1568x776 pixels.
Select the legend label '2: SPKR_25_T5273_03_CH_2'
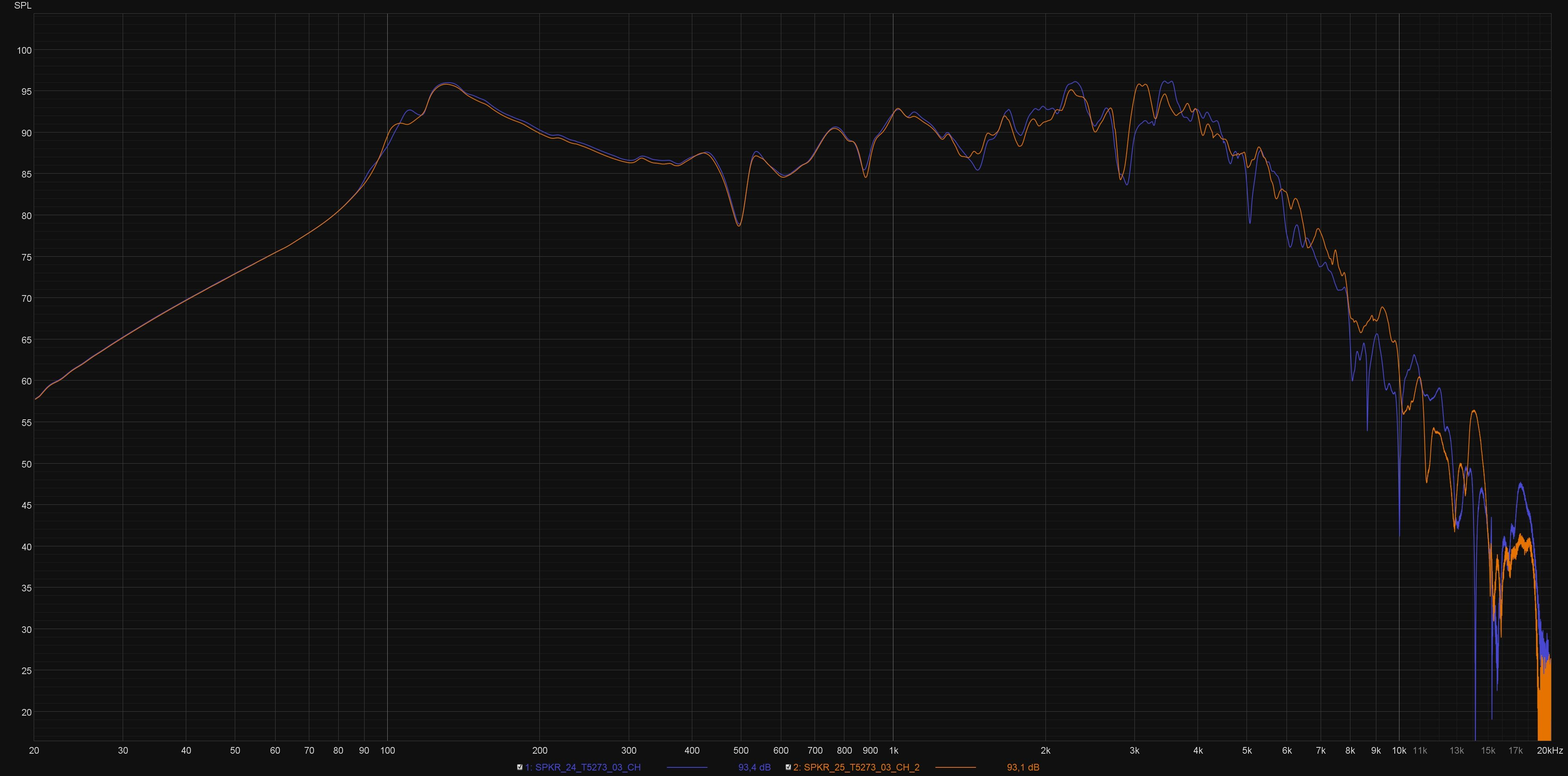tap(856, 767)
